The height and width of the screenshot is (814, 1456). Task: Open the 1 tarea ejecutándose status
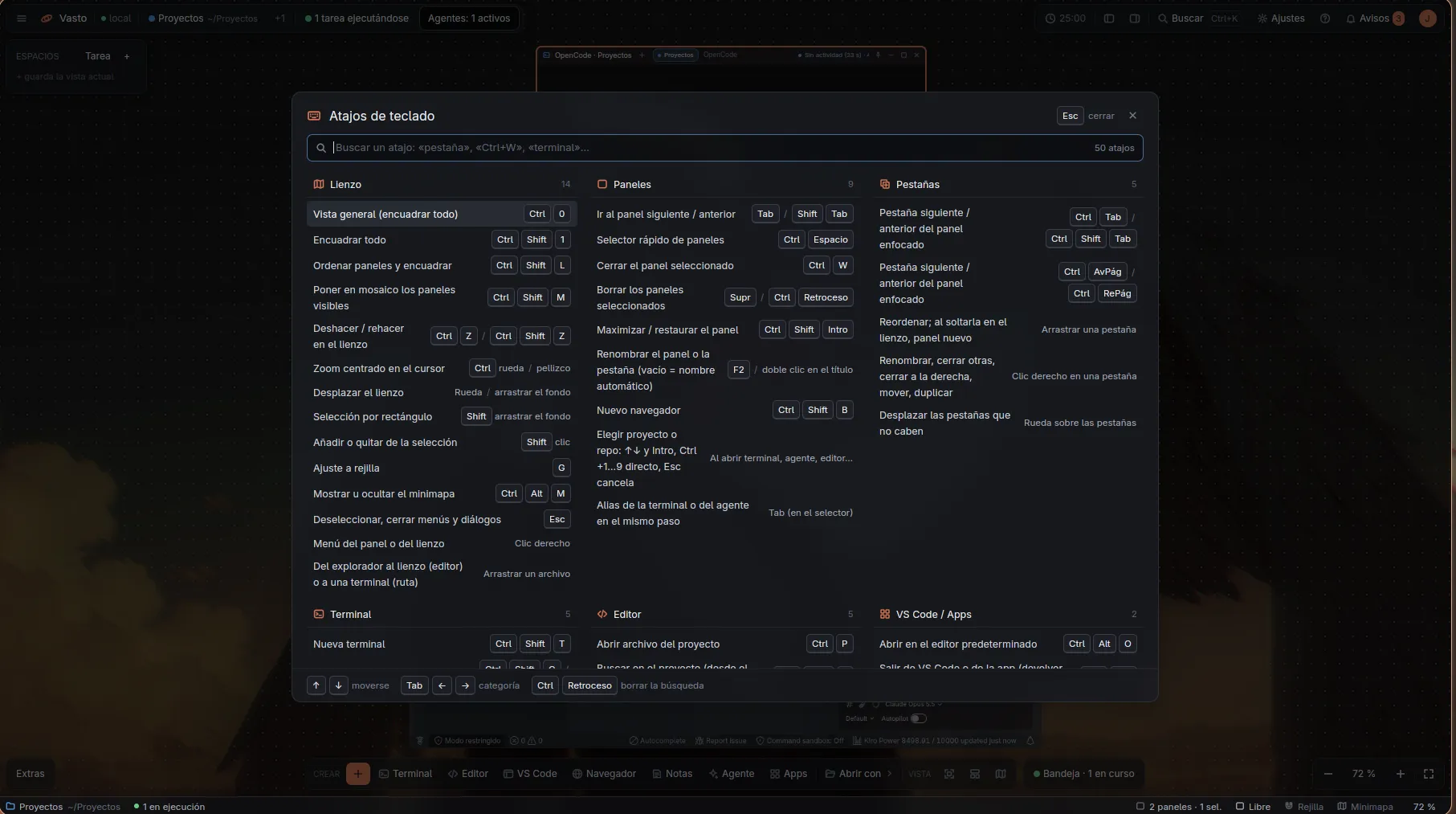pyautogui.click(x=357, y=18)
